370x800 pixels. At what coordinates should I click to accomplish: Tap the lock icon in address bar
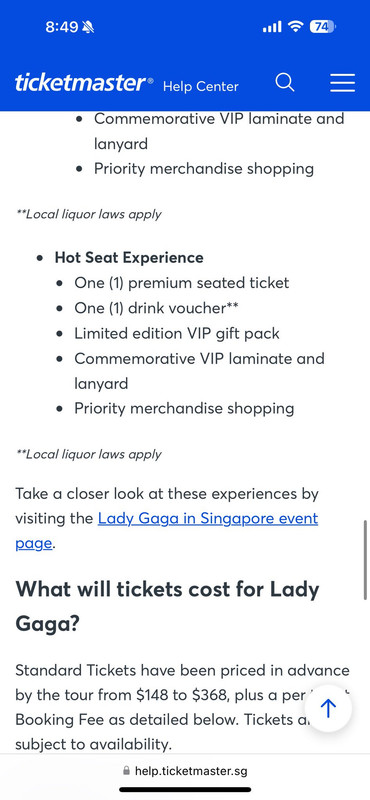click(127, 770)
